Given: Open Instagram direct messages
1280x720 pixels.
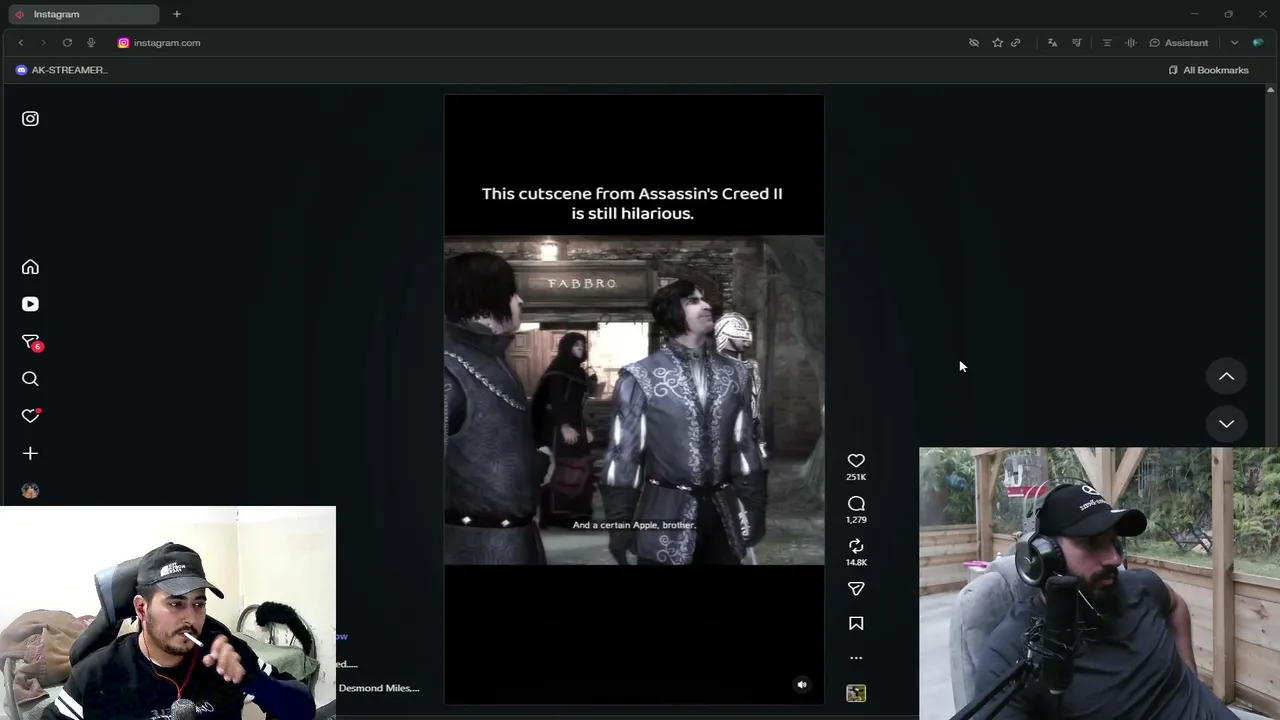Looking at the screenshot, I should point(30,342).
